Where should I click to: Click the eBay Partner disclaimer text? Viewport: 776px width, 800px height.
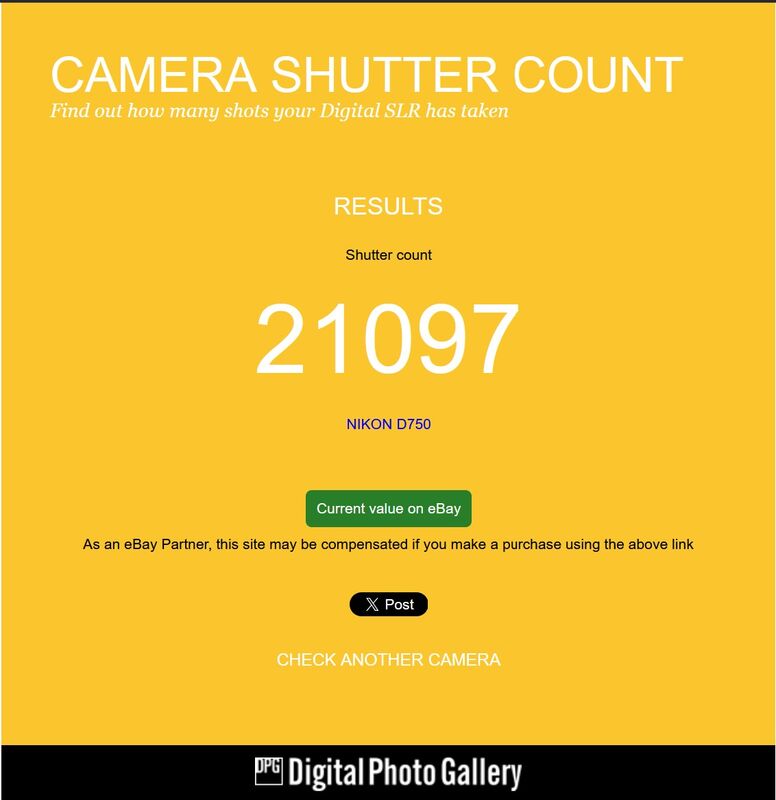point(388,544)
